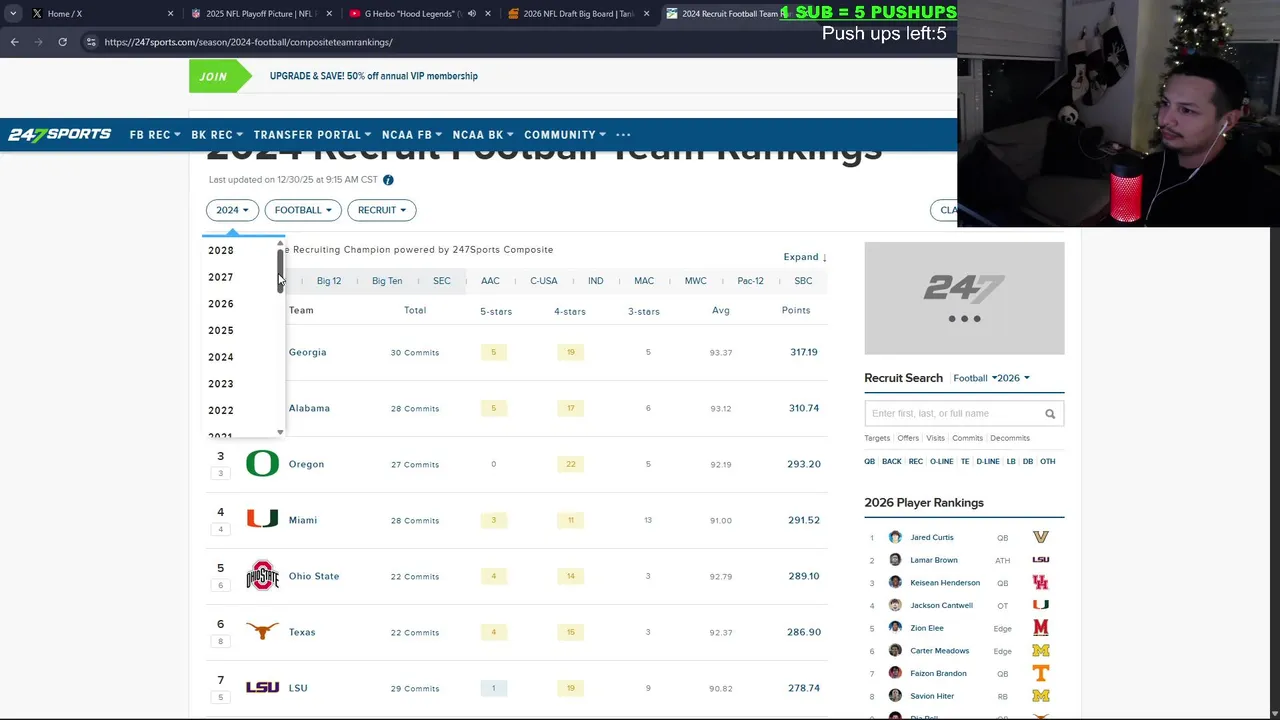Select 2027 in the year list
Viewport: 1280px width, 720px height.
(x=221, y=277)
